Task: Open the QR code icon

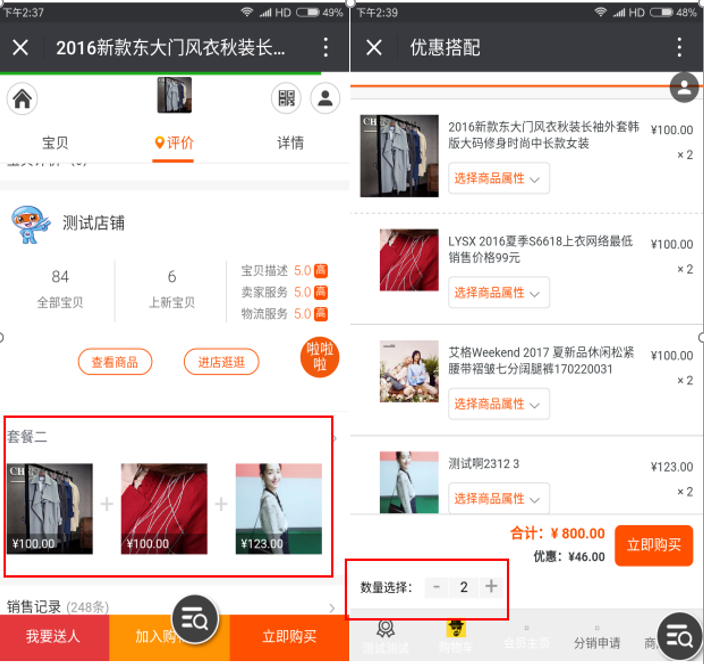Action: 287,98
